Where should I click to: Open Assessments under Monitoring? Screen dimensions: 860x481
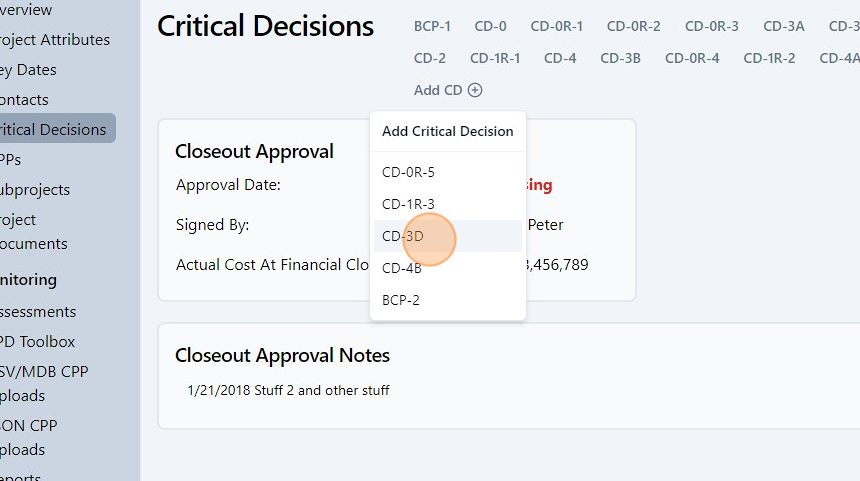coord(38,311)
